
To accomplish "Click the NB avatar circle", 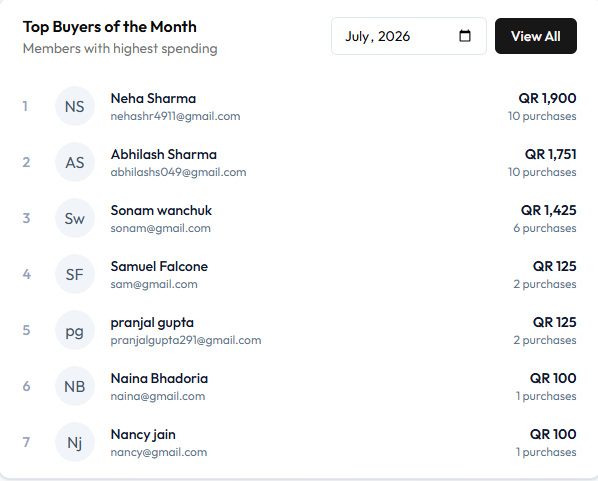I will pyautogui.click(x=75, y=386).
